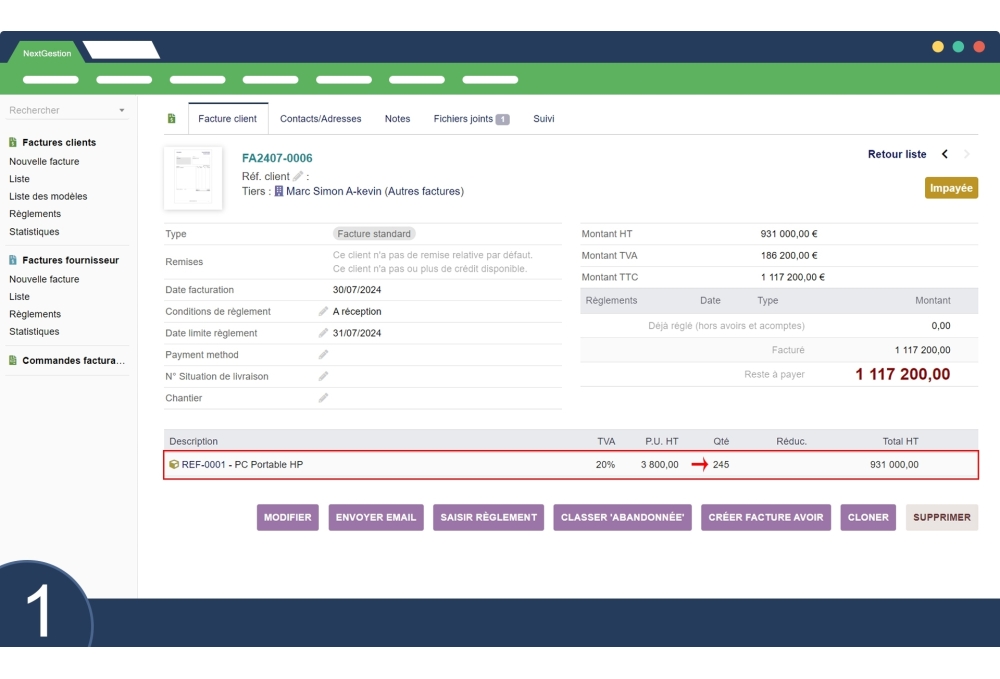Viewport: 1000px width, 679px height.
Task: Select Nouvelle facture under Factures clients
Action: (44, 161)
